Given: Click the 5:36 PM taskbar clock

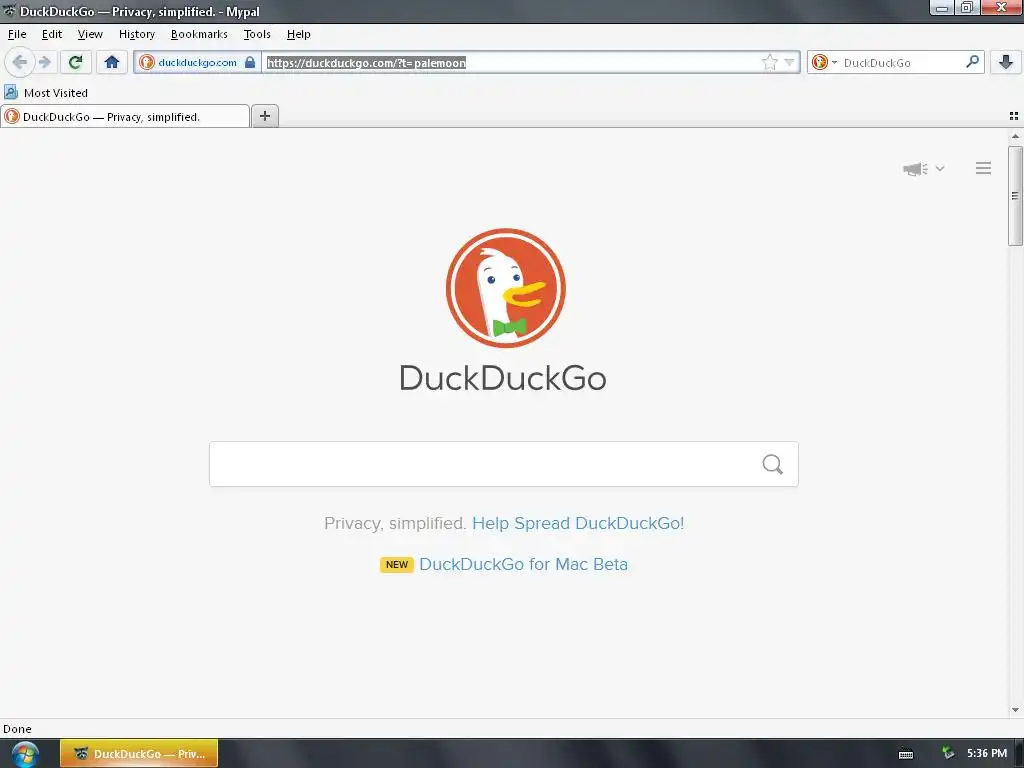Looking at the screenshot, I should coord(987,754).
